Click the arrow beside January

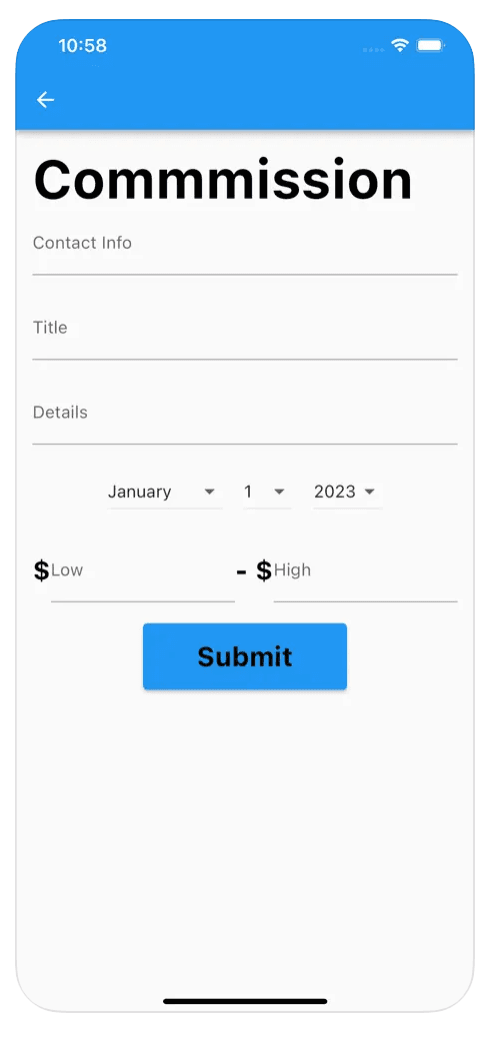[210, 492]
